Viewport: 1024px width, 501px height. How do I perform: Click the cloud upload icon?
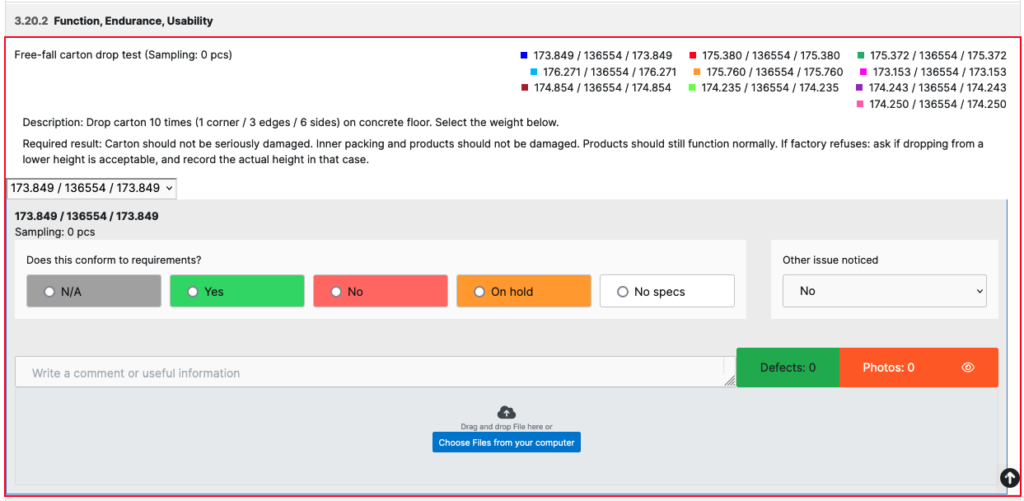(506, 412)
